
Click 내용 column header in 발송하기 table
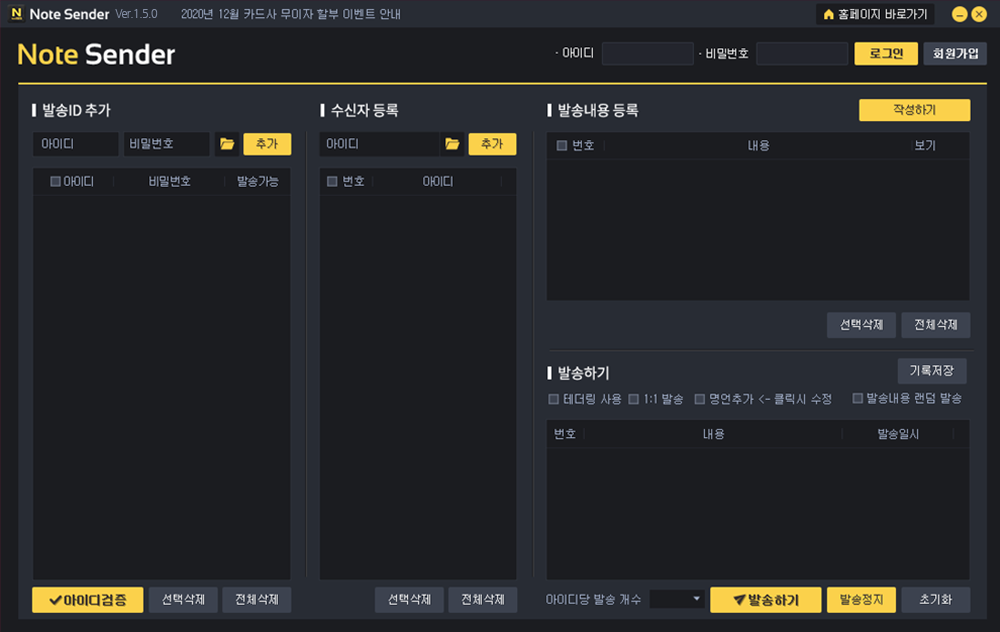coord(714,434)
